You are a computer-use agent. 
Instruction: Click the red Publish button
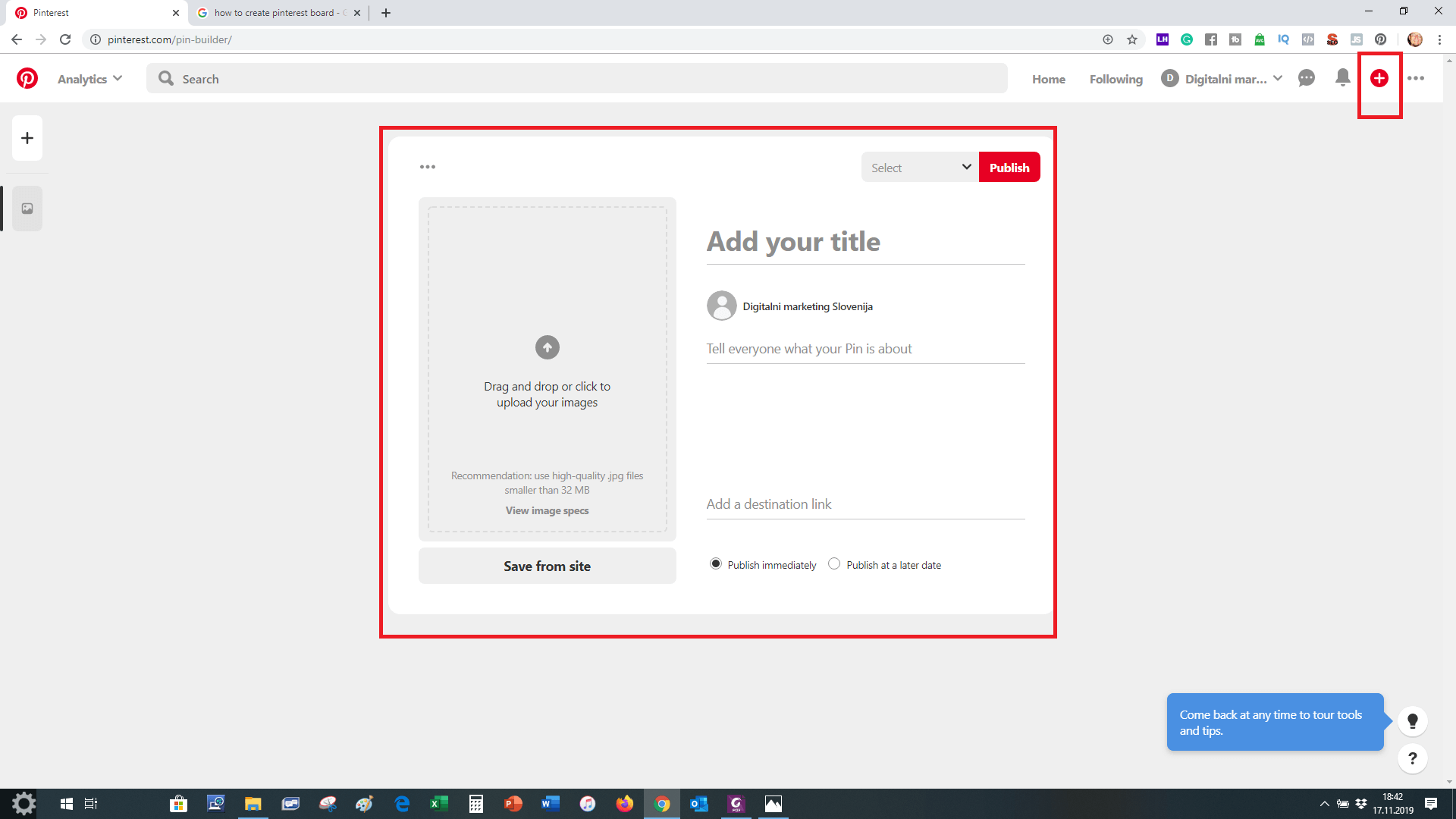point(1009,168)
